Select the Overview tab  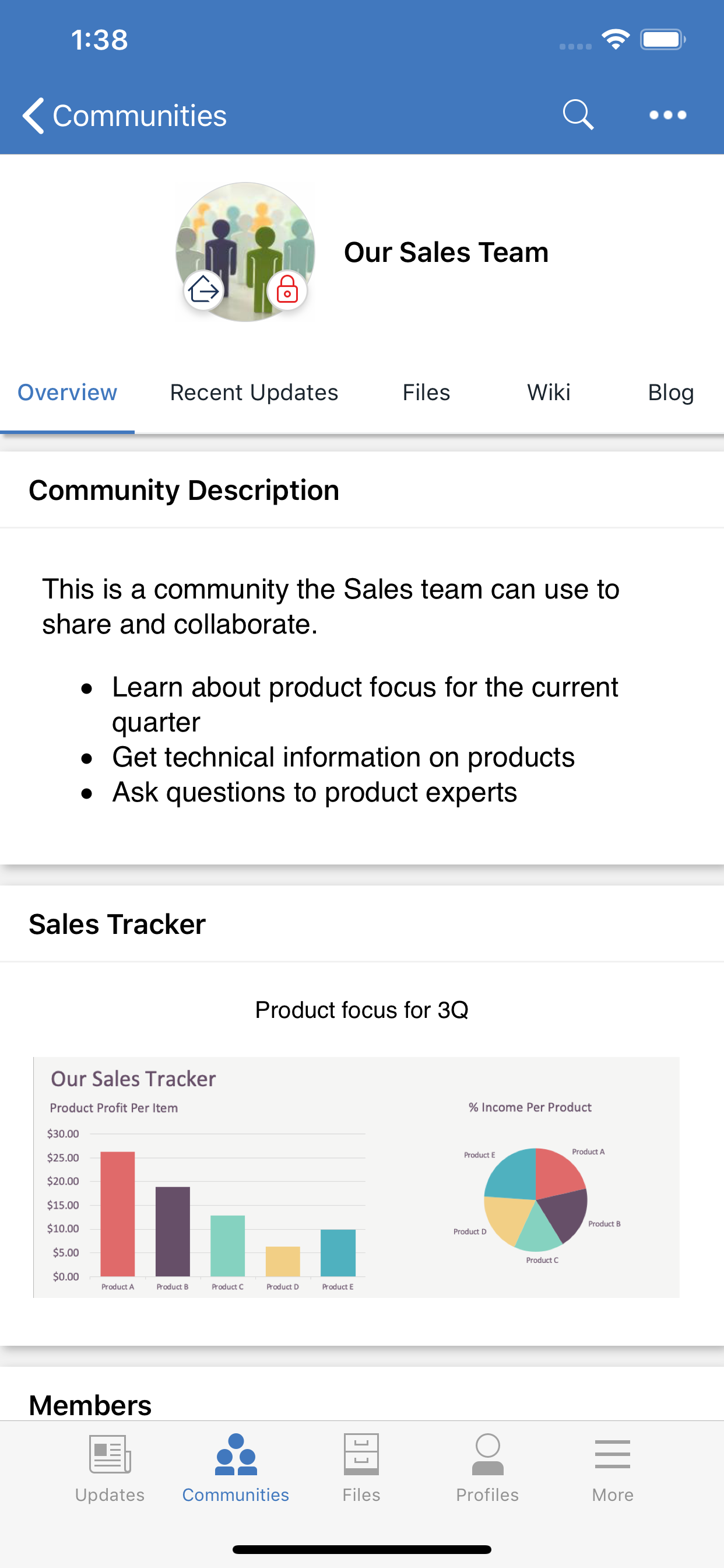point(67,393)
